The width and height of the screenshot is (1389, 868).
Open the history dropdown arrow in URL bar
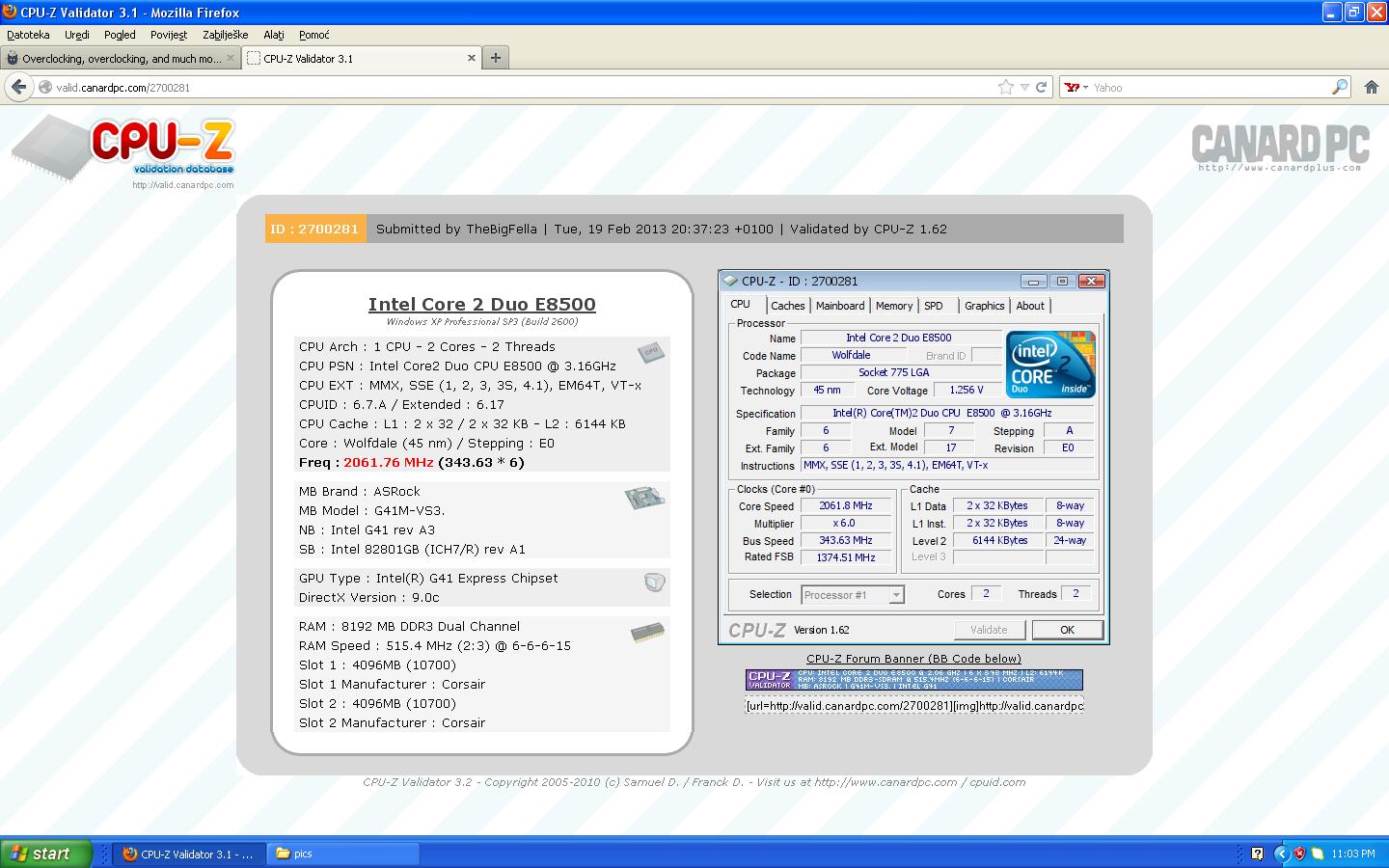pos(1024,88)
